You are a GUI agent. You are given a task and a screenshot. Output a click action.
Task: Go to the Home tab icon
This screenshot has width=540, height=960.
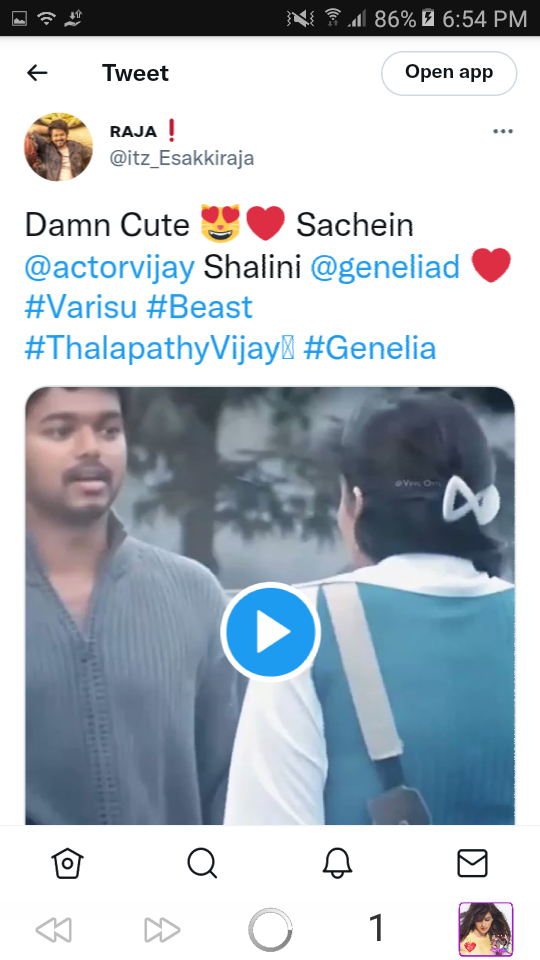[67, 864]
